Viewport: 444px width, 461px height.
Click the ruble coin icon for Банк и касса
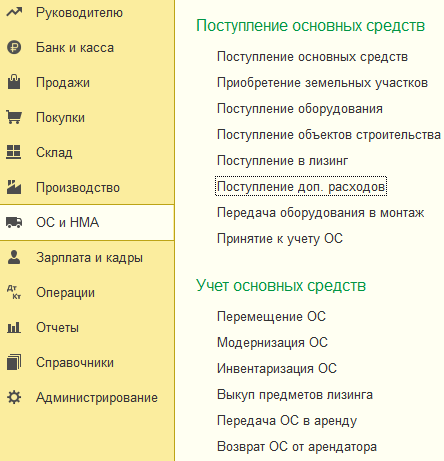(x=14, y=47)
